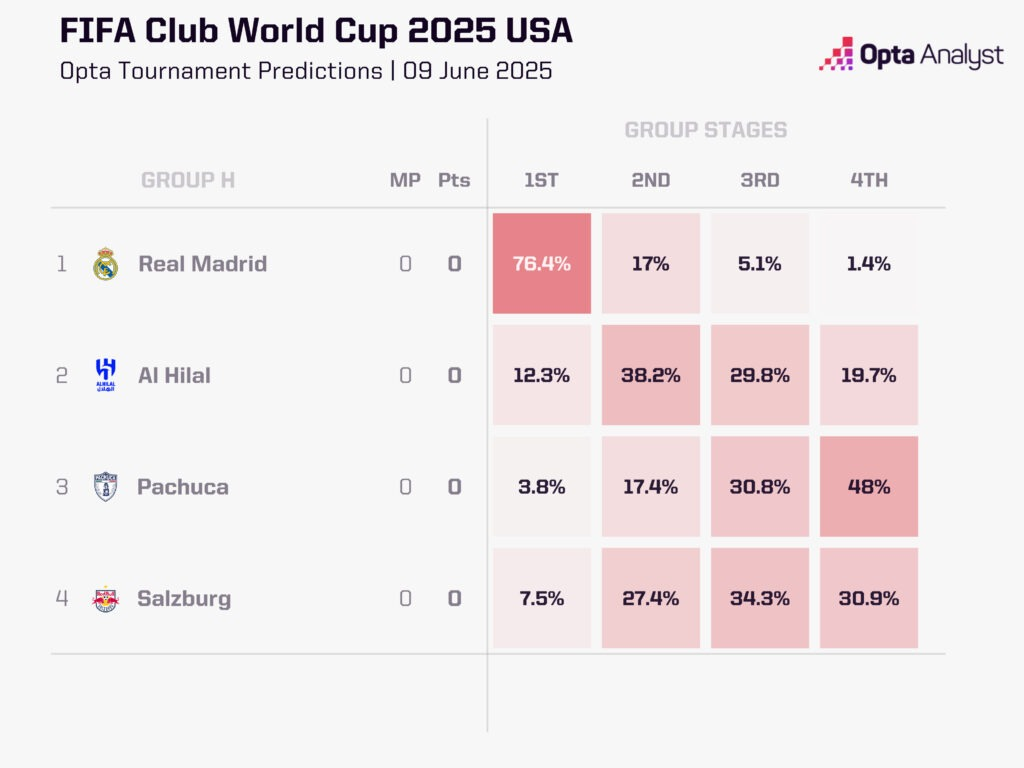Click Salzburg's 34.3% third place cell
The height and width of the screenshot is (768, 1024).
click(760, 598)
